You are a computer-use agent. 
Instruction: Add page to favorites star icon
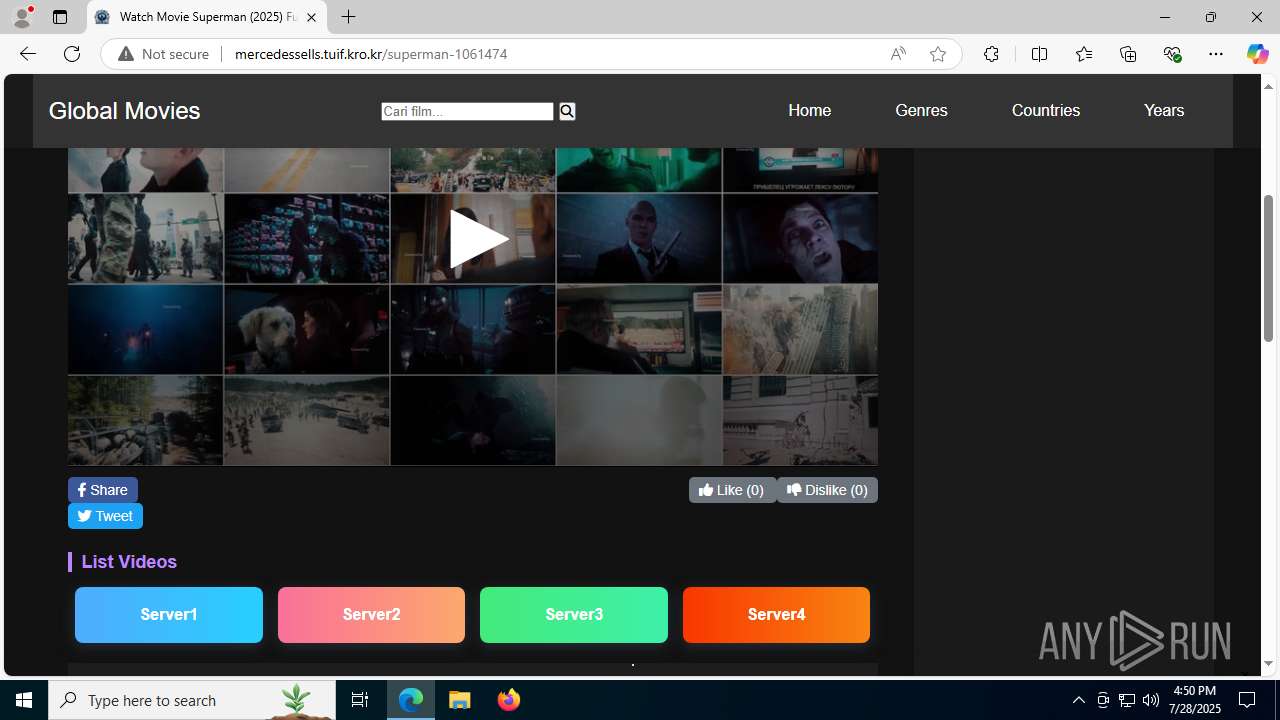click(x=938, y=54)
